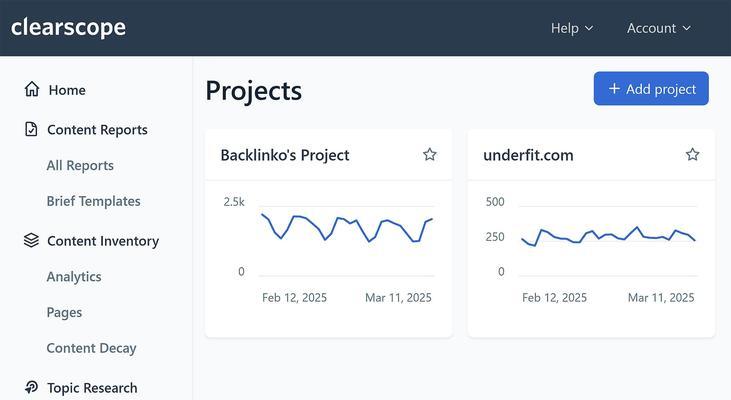Click the Topic Research icon
The image size is (731, 400).
(x=31, y=387)
